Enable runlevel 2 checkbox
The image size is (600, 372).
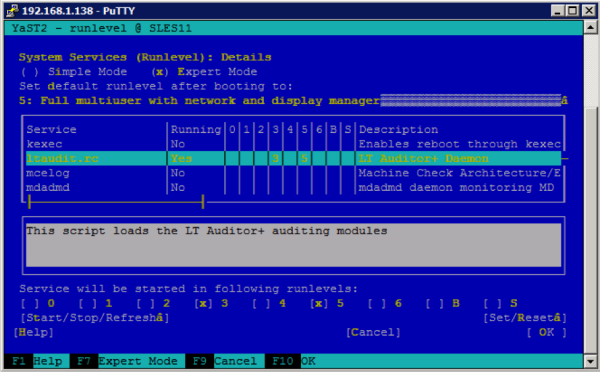click(x=153, y=304)
